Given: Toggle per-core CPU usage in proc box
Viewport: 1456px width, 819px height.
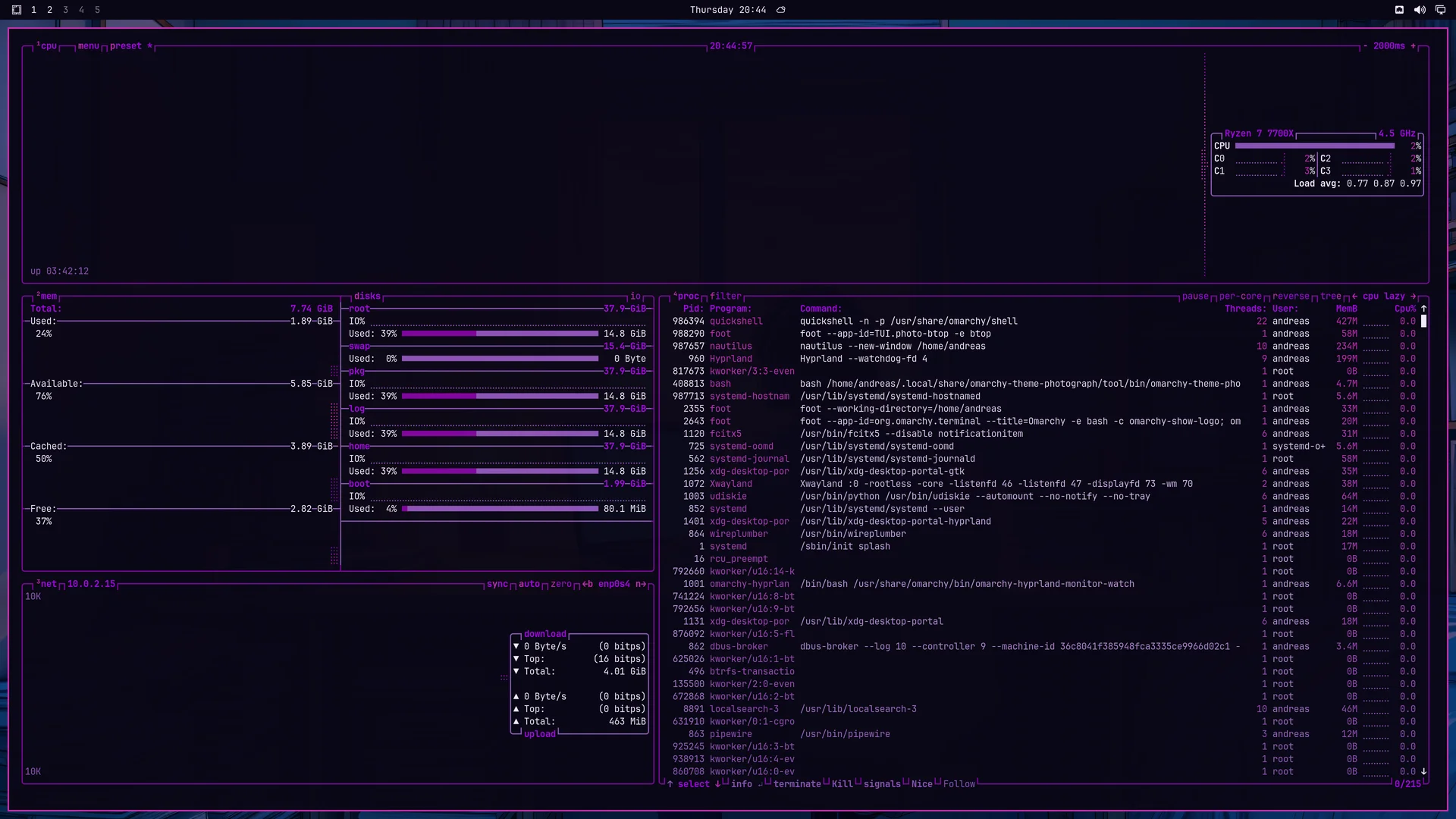Looking at the screenshot, I should tap(1241, 297).
